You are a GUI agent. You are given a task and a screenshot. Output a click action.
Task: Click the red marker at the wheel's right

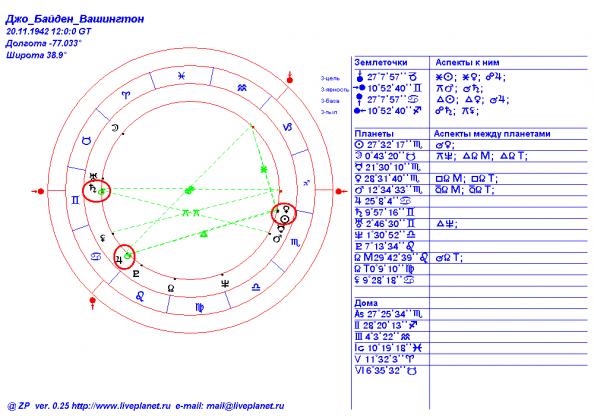[341, 191]
